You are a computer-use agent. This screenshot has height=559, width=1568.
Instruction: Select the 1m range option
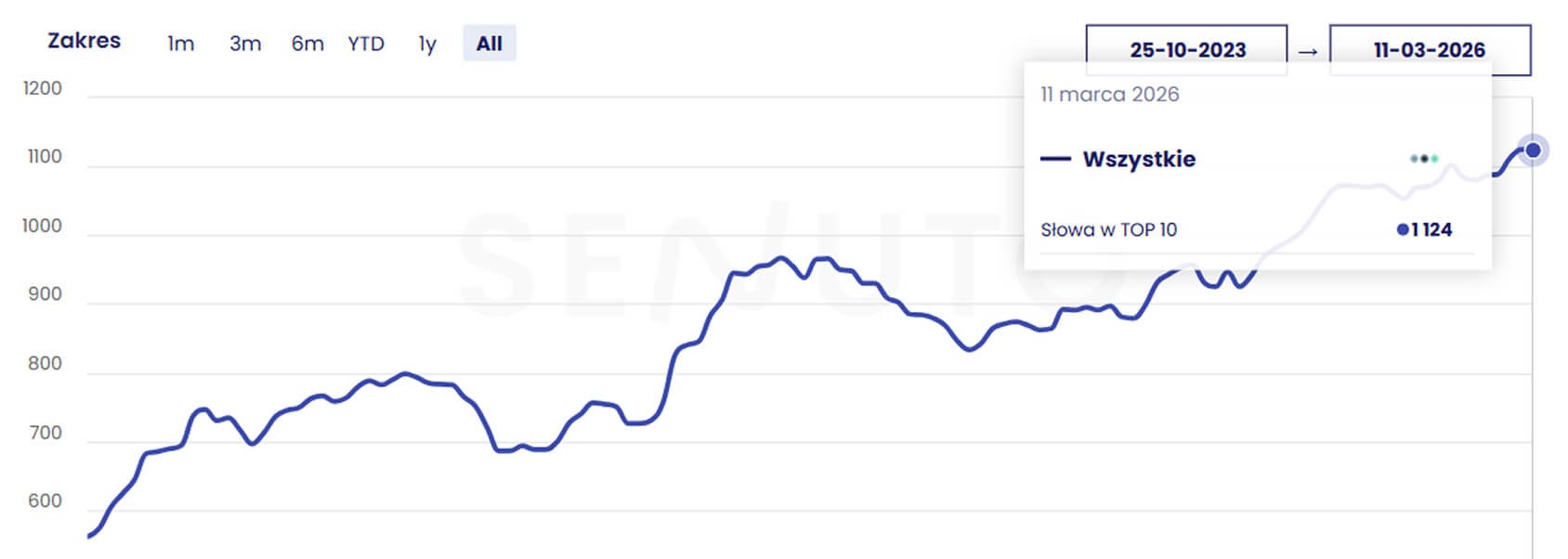180,44
